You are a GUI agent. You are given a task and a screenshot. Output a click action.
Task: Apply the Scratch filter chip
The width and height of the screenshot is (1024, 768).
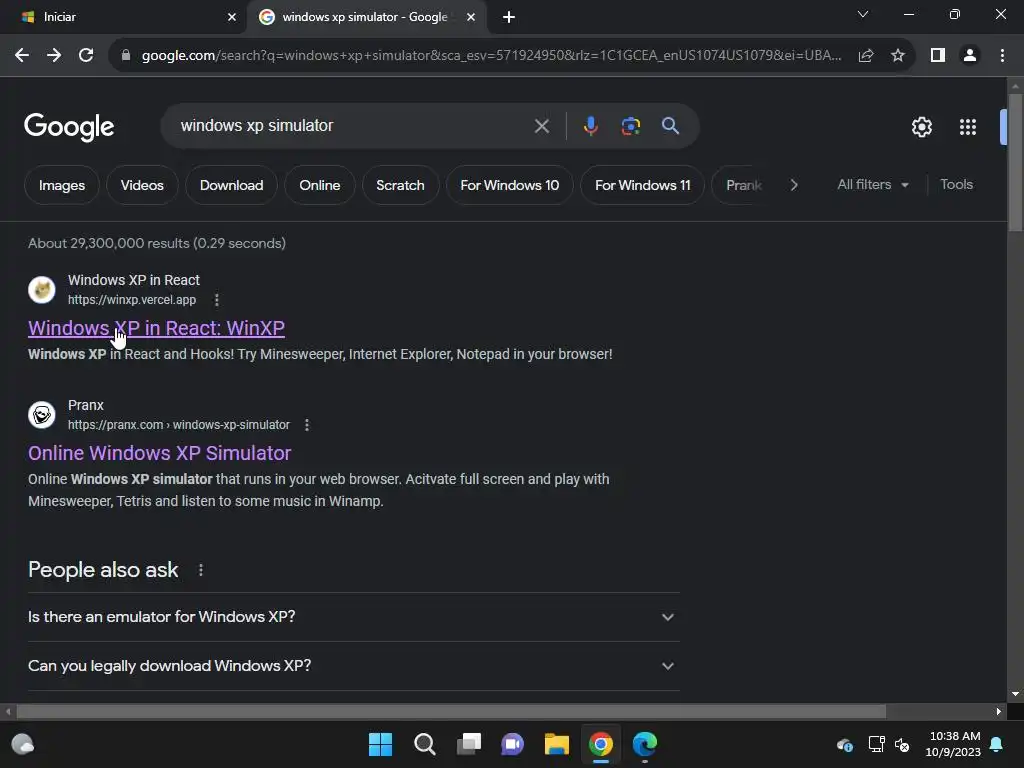point(400,185)
